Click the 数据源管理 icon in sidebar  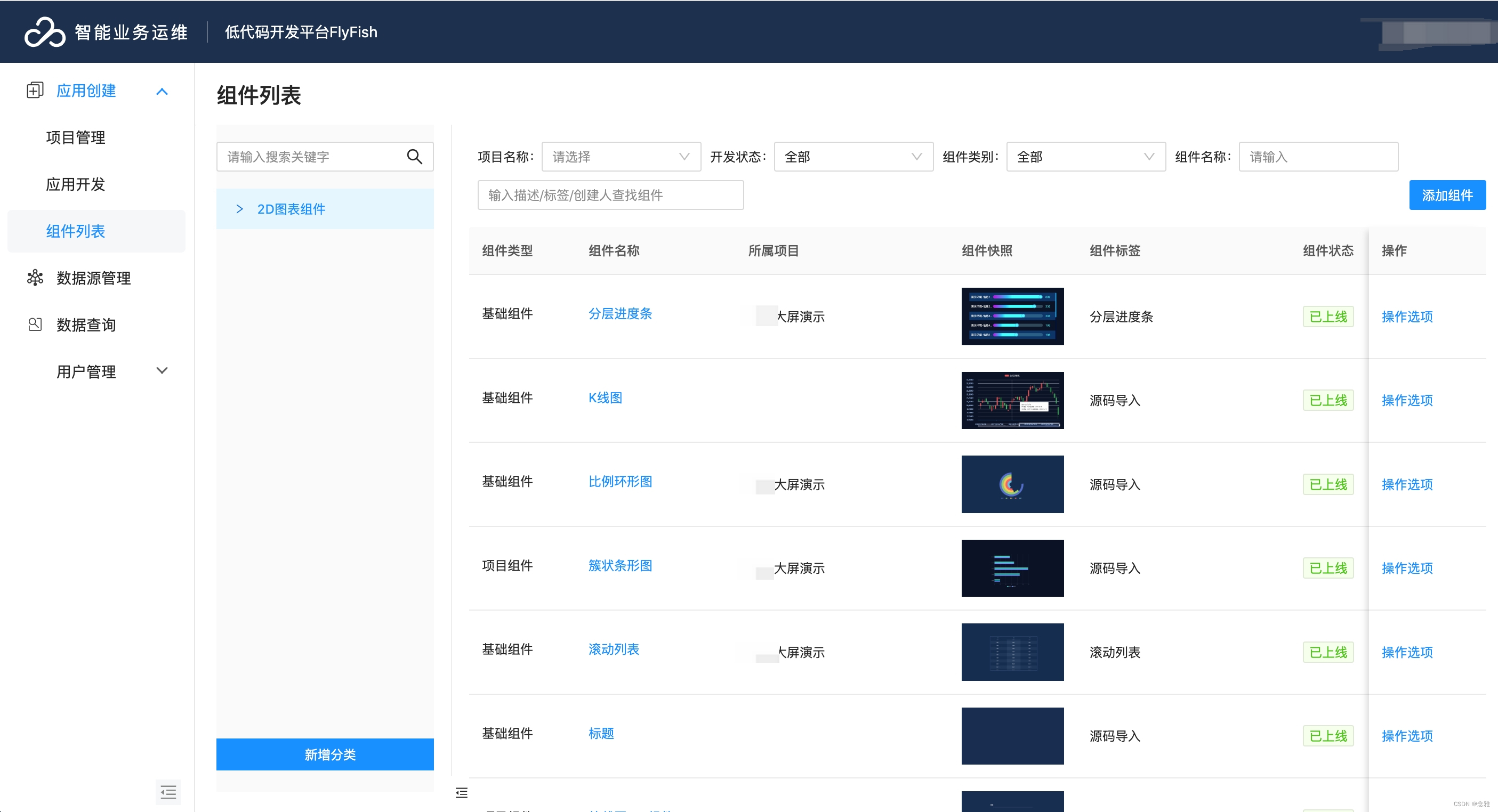[x=35, y=278]
